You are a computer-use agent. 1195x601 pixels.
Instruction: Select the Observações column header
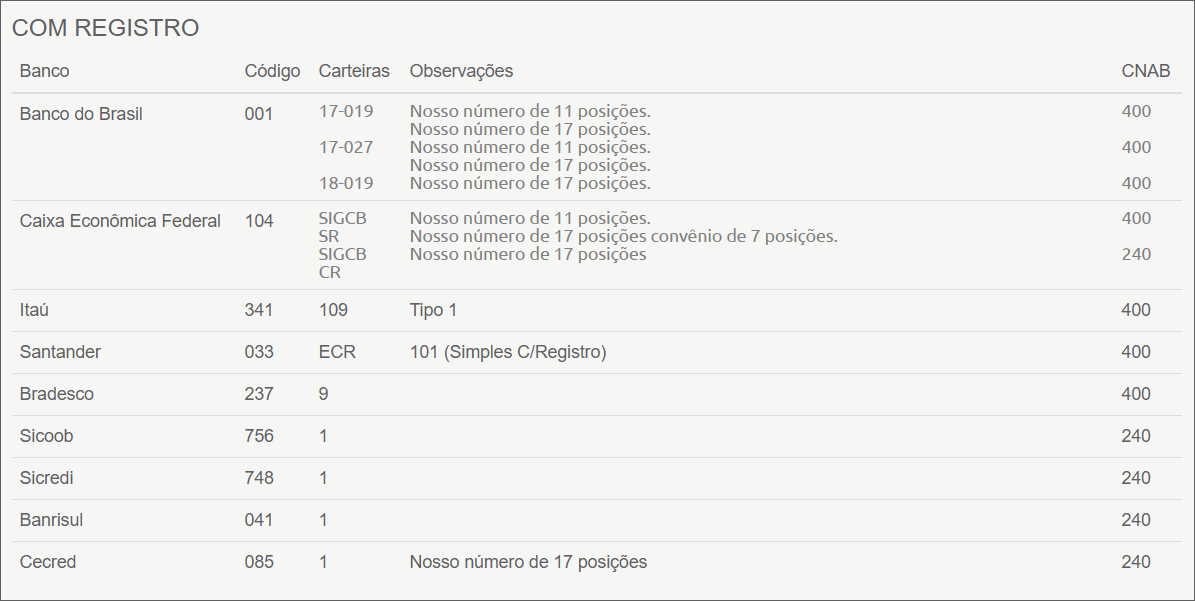[x=461, y=71]
